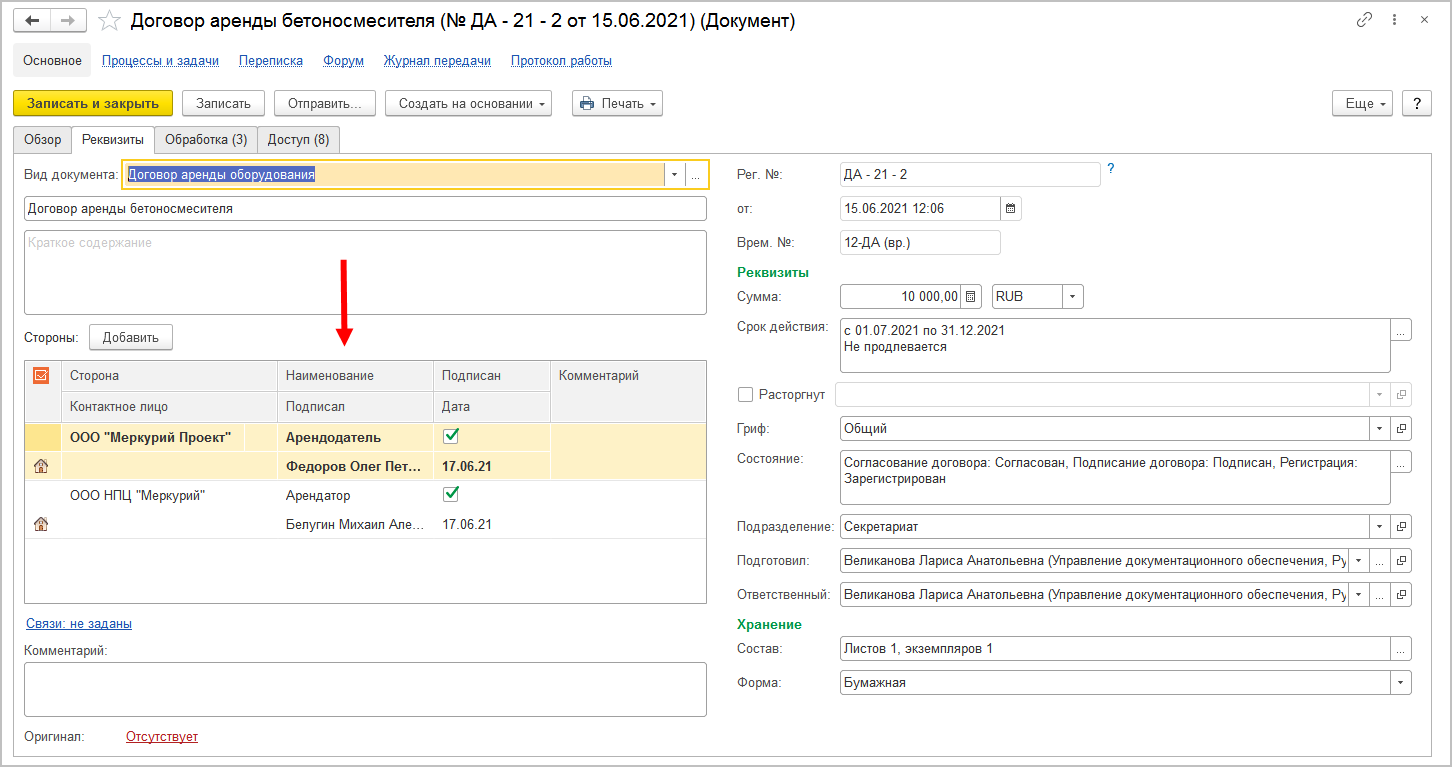Open the Связи: не заданы link
1452x767 pixels.
pyautogui.click(x=79, y=624)
